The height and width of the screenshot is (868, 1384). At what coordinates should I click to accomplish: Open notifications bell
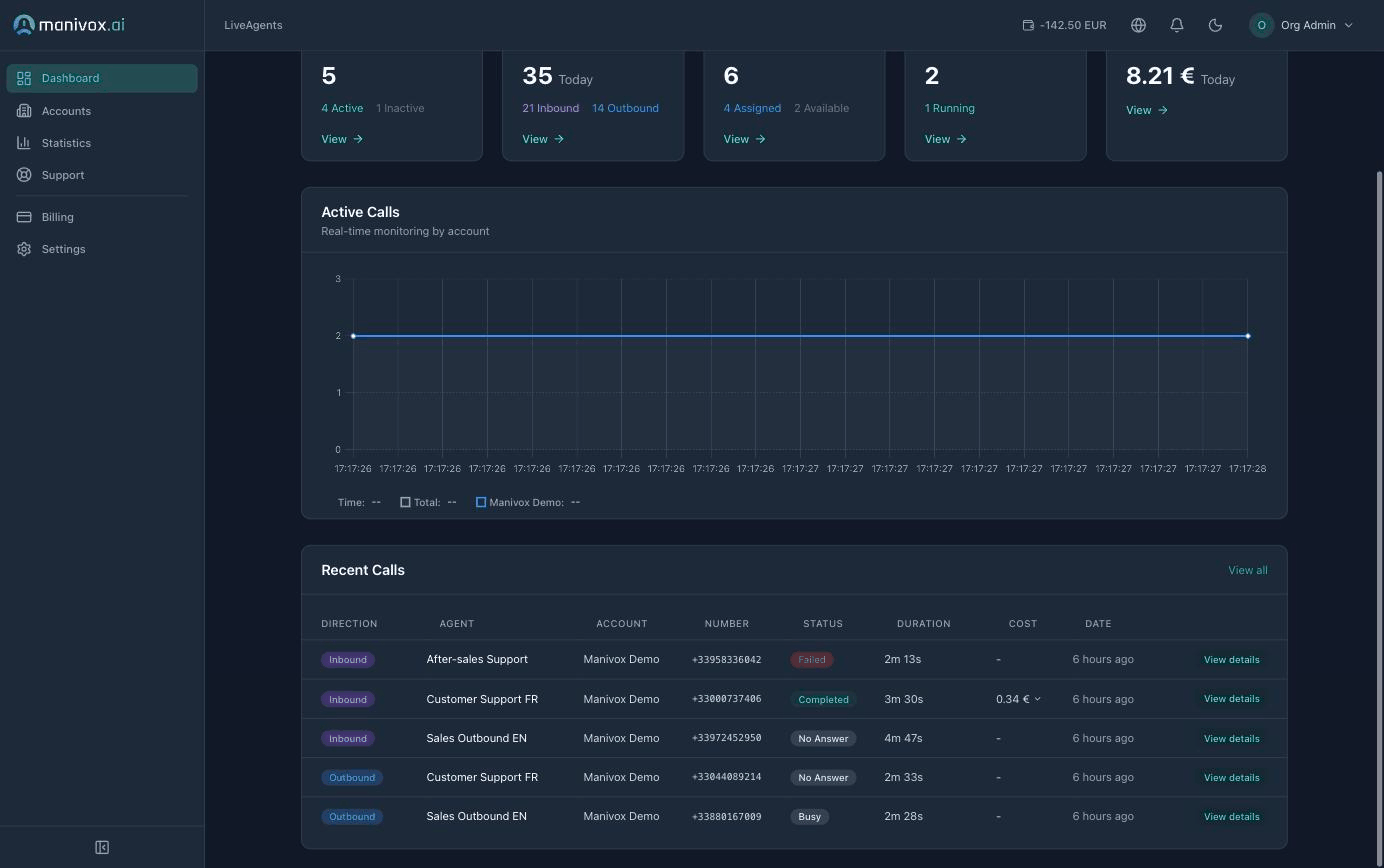(1177, 25)
